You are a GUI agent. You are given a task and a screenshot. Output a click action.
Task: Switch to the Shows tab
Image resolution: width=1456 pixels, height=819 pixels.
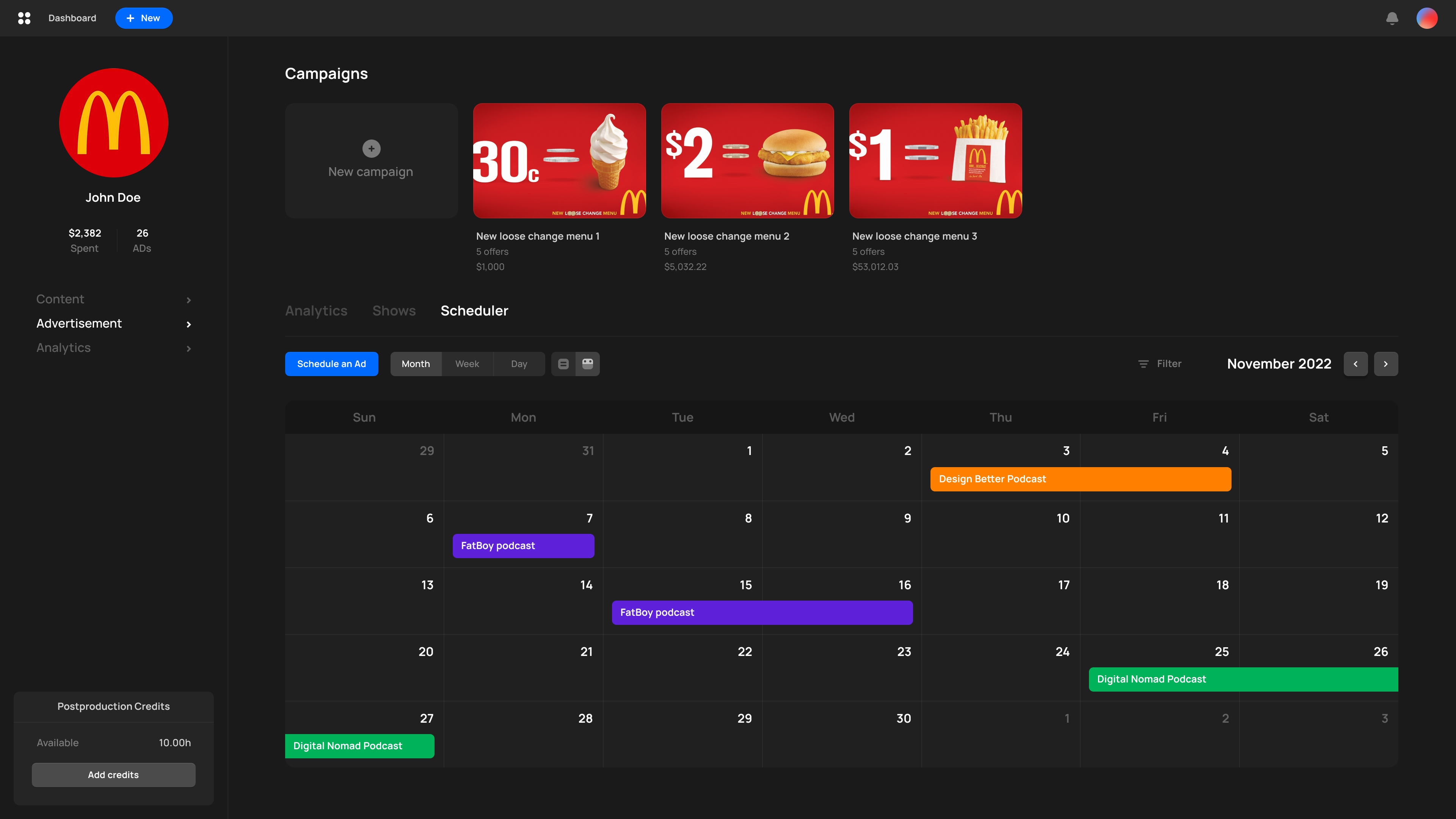point(394,311)
